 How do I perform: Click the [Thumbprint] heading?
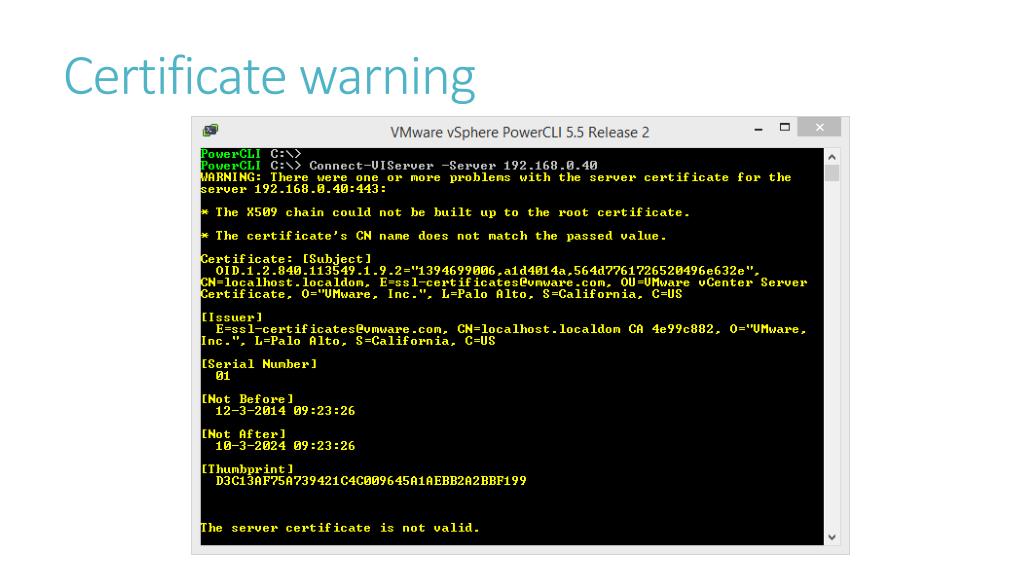pos(247,469)
